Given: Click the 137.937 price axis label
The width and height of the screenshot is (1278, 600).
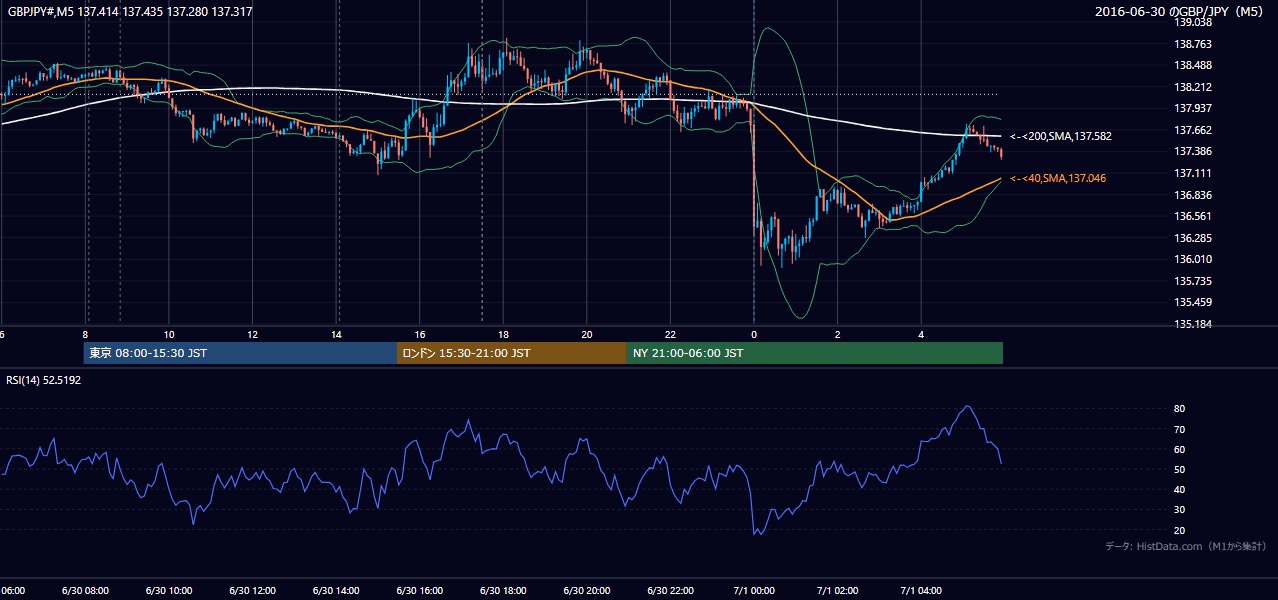Looking at the screenshot, I should [x=1193, y=108].
